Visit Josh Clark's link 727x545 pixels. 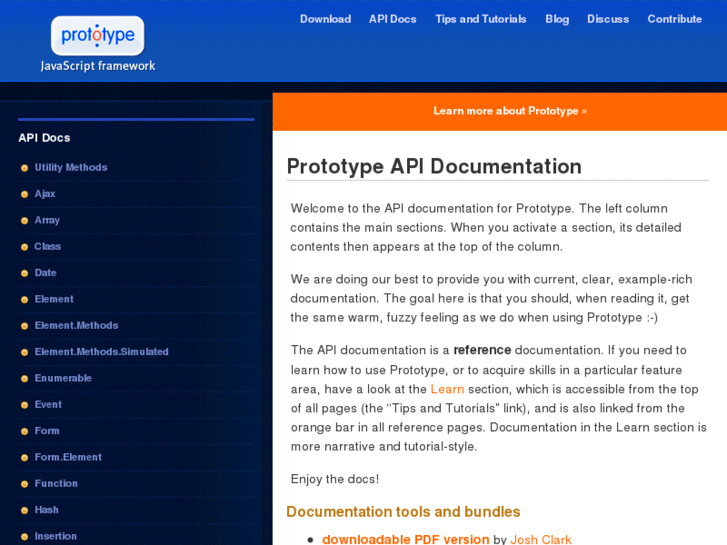(541, 539)
